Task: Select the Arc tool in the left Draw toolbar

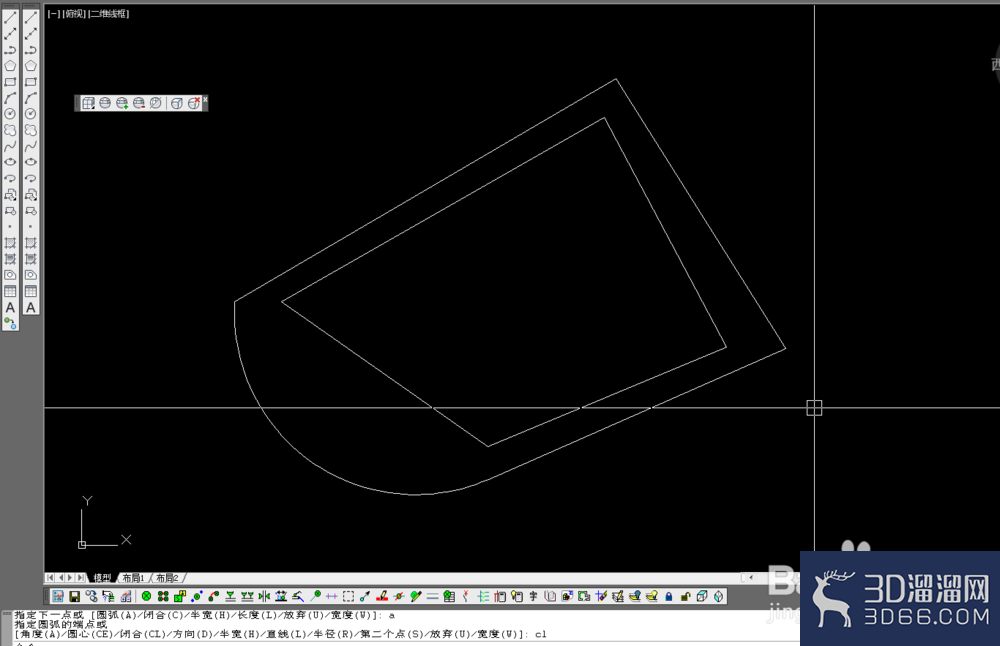Action: 10,98
